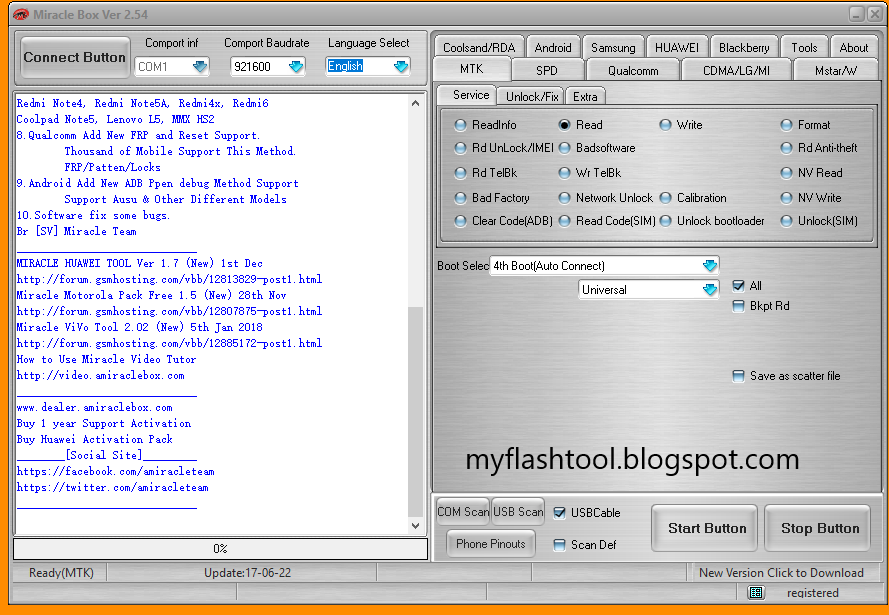The image size is (889, 615).
Task: Select the SPD tab
Action: pyautogui.click(x=547, y=70)
